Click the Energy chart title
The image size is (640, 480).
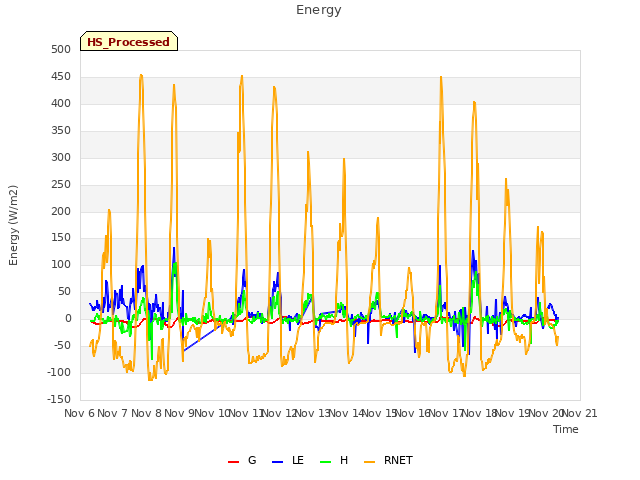(319, 10)
